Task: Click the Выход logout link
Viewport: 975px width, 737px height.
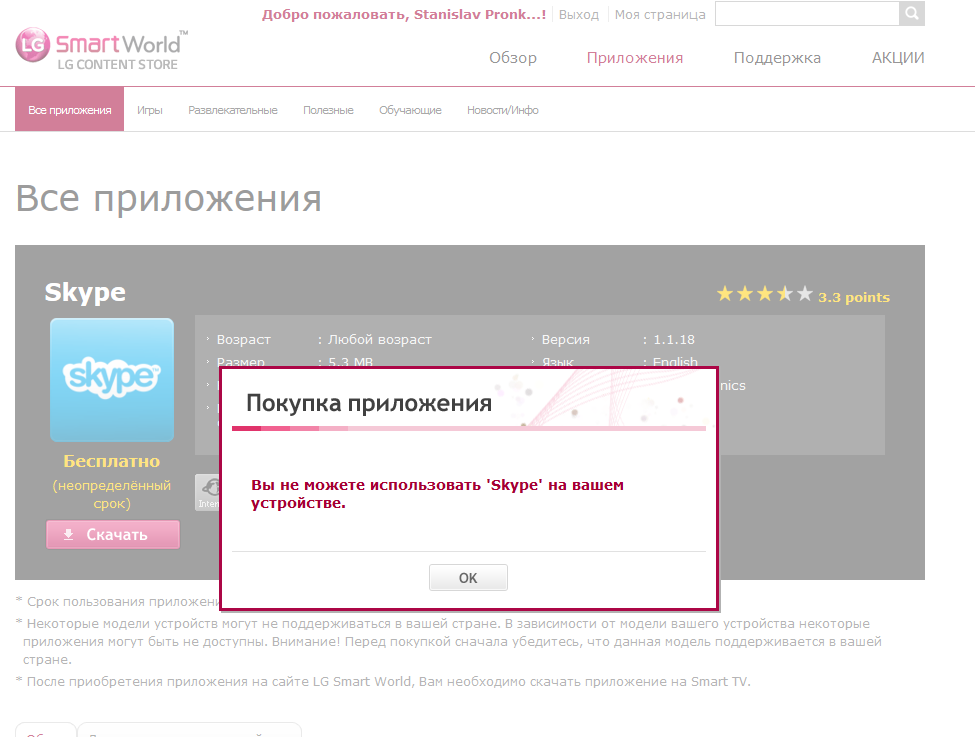Action: (x=579, y=15)
